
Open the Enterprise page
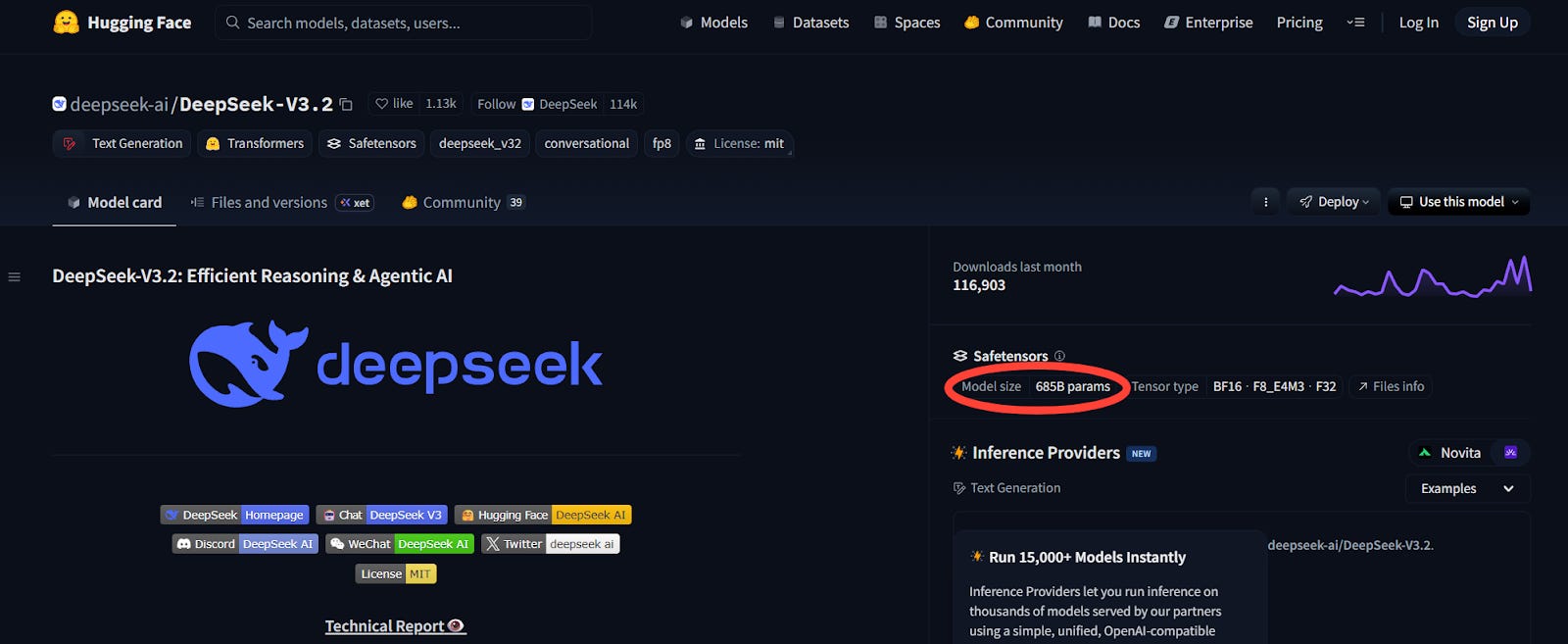1208,23
